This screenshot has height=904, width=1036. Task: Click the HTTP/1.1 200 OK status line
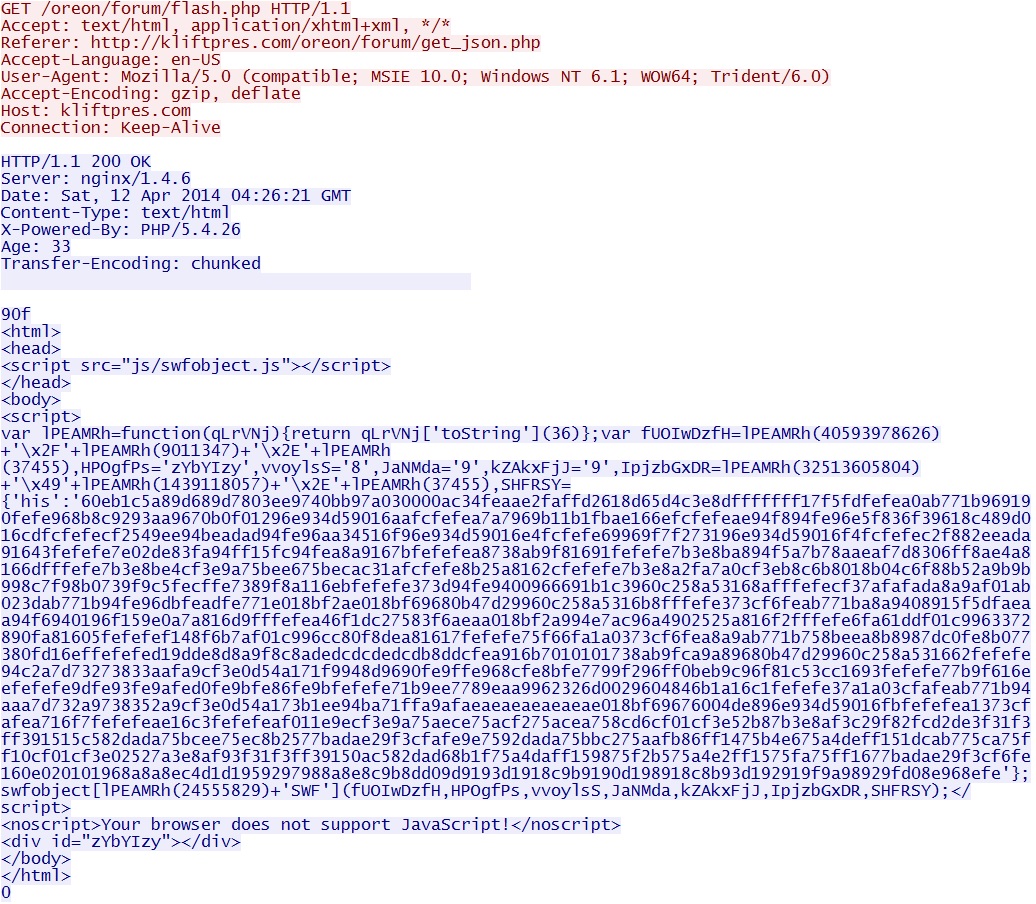pyautogui.click(x=76, y=162)
